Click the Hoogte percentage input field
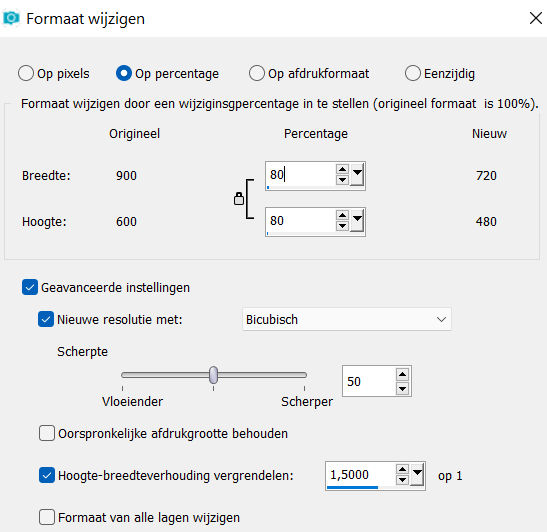Screen dimensions: 547x532 [300, 221]
